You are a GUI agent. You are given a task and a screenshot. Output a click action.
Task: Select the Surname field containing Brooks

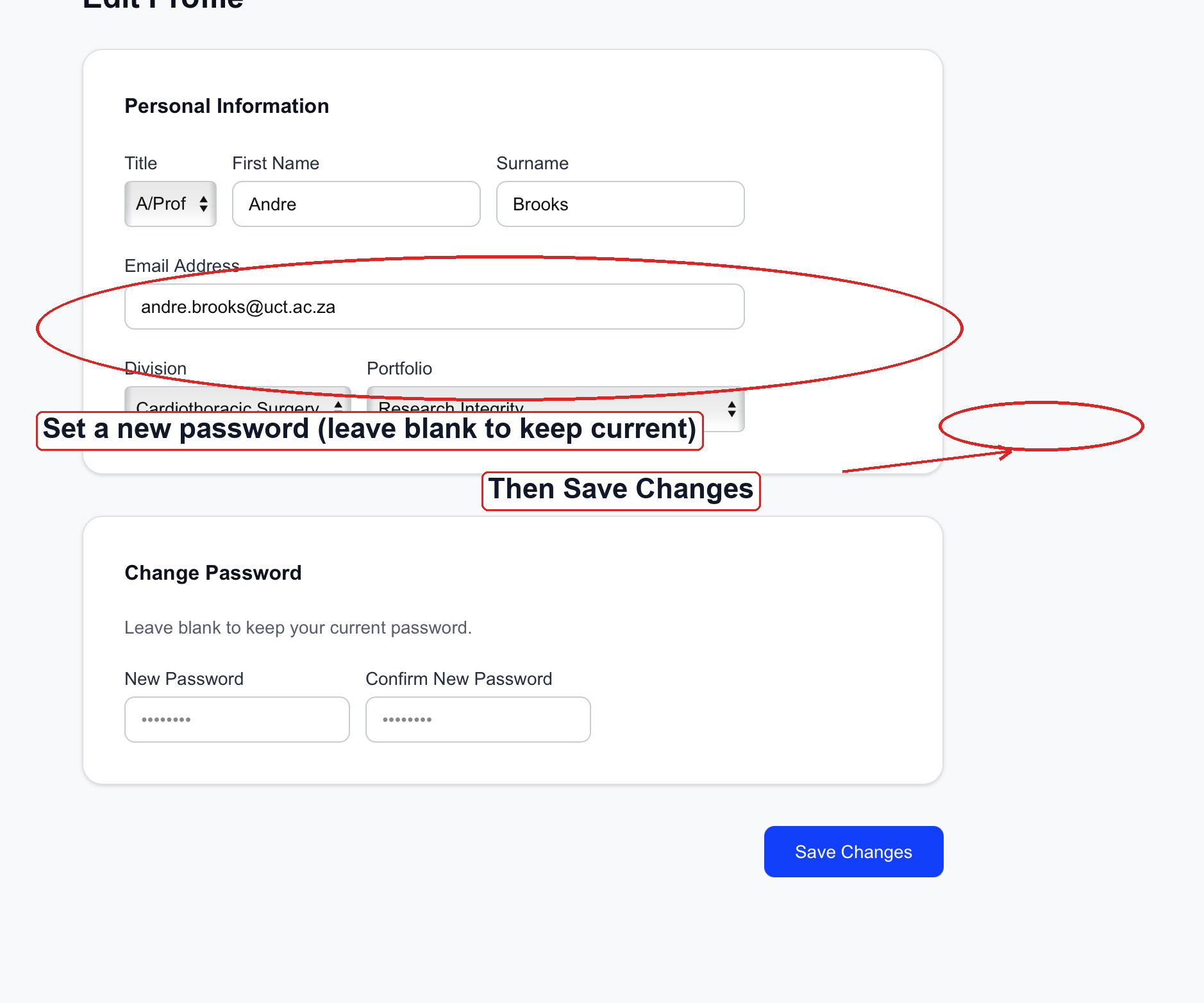point(621,204)
